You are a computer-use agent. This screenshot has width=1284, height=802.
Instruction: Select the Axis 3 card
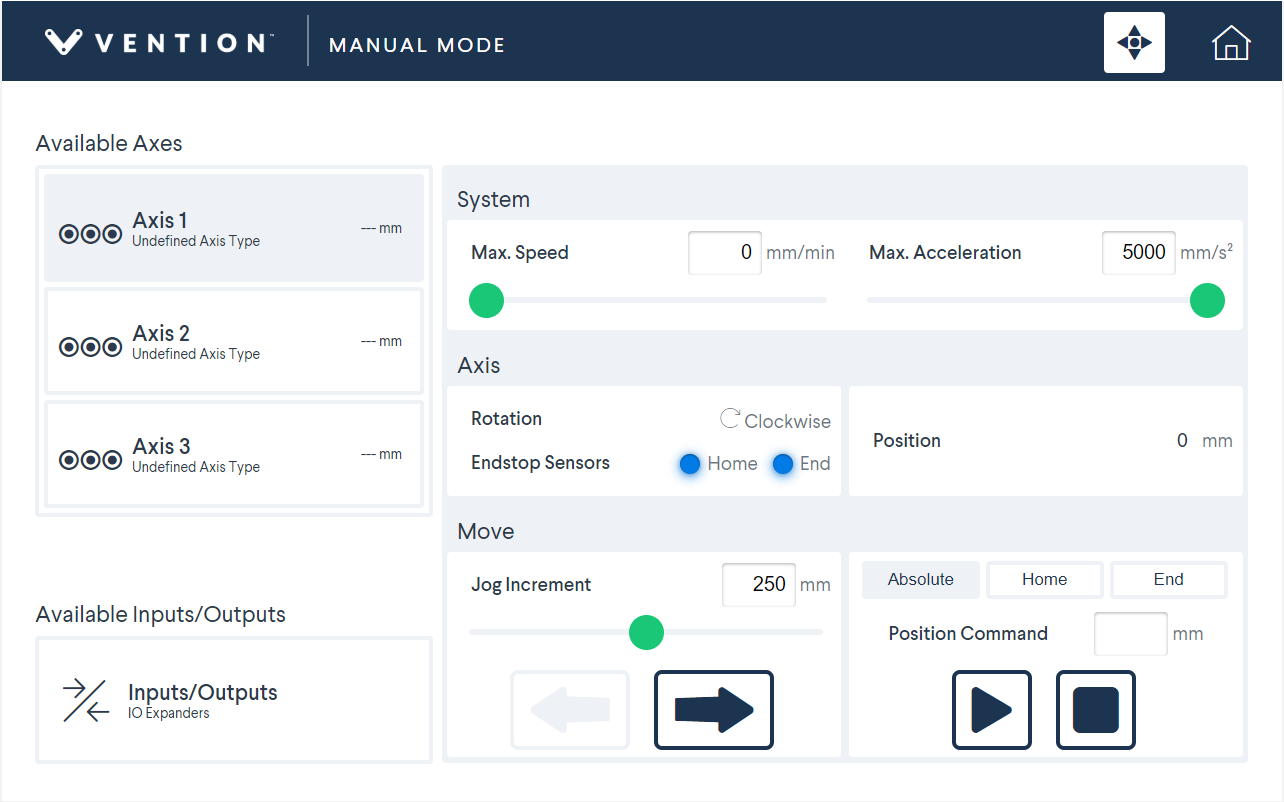(x=234, y=454)
